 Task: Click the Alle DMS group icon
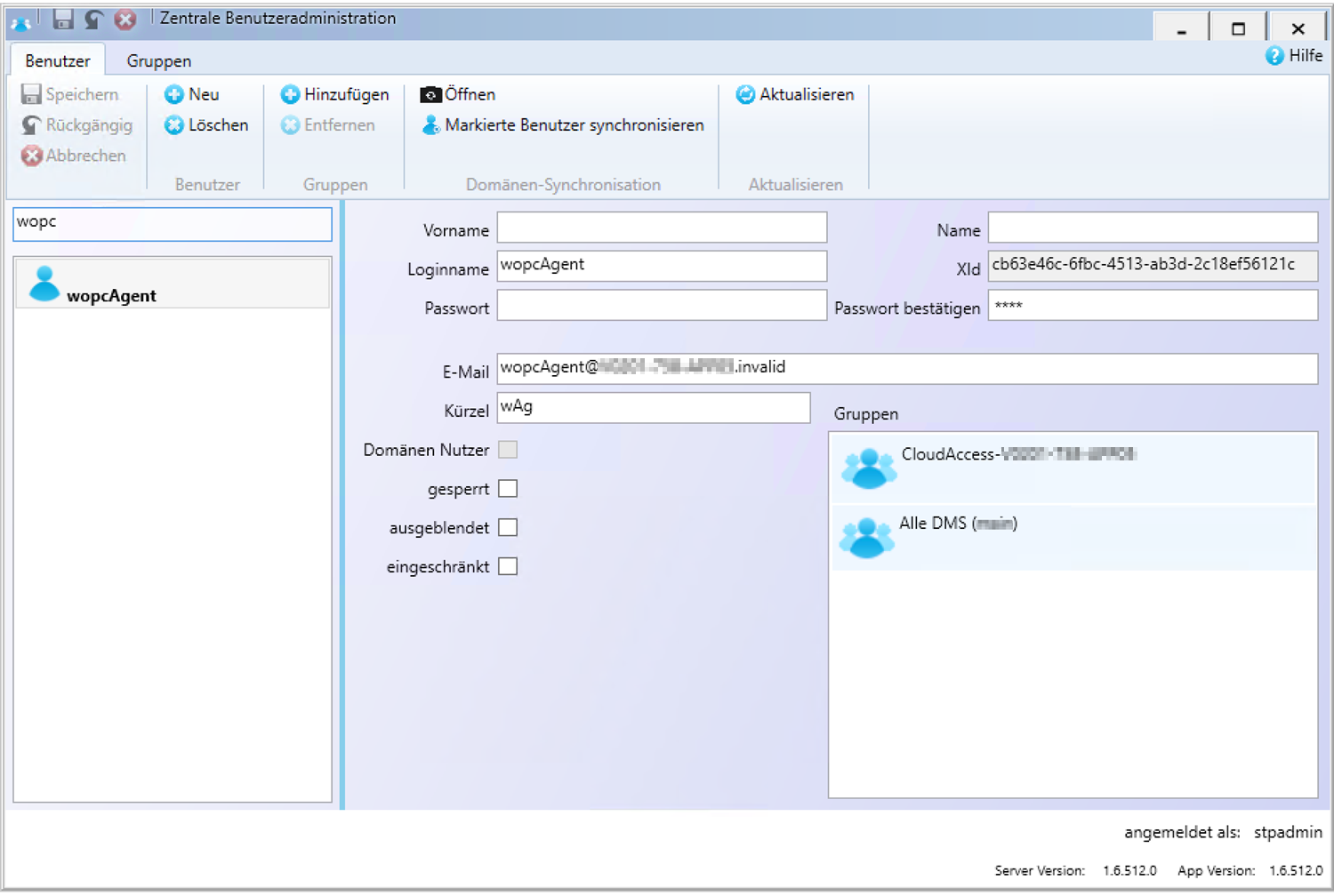coord(867,538)
